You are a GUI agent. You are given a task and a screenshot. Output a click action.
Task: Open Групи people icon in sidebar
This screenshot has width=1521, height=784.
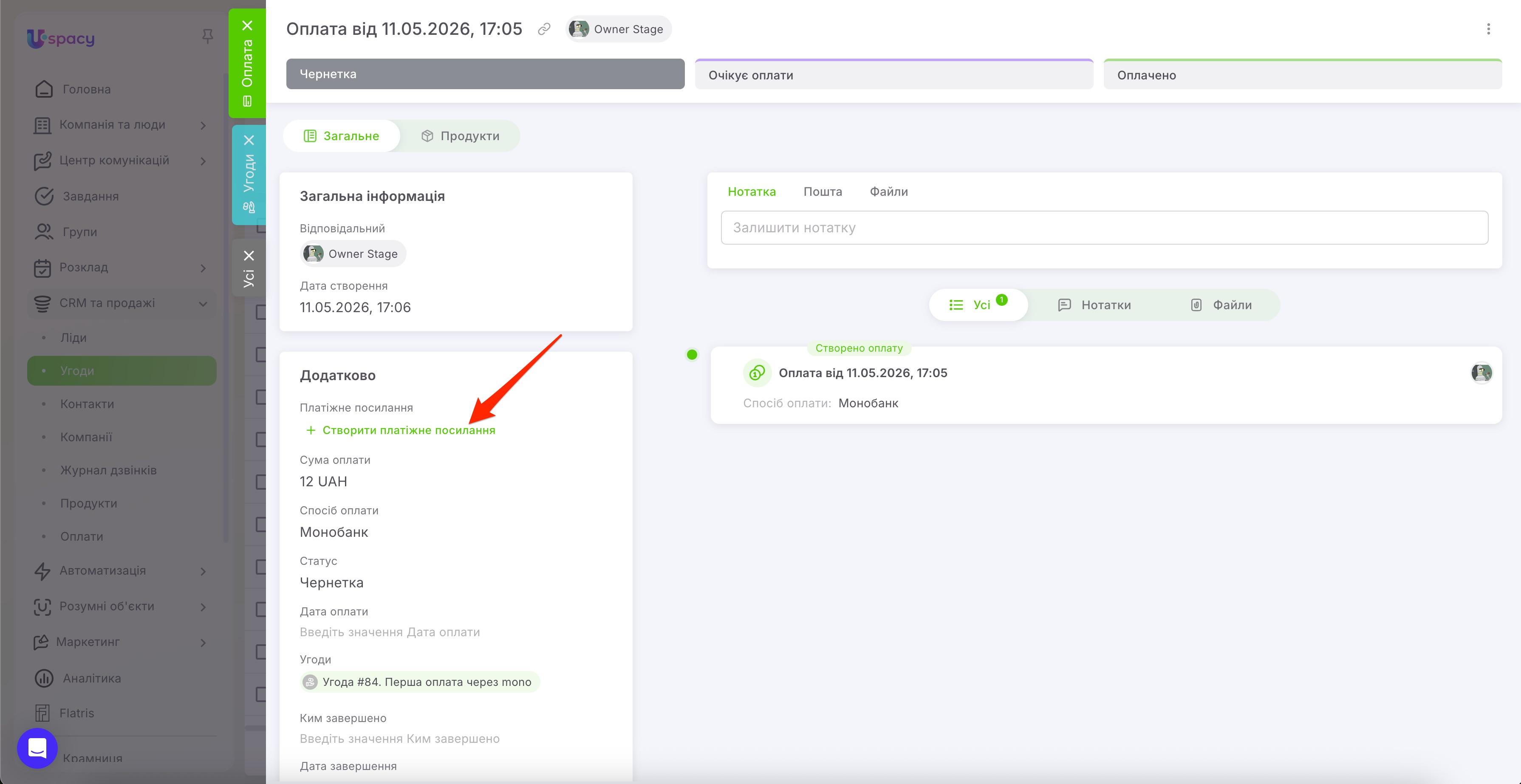click(x=44, y=232)
